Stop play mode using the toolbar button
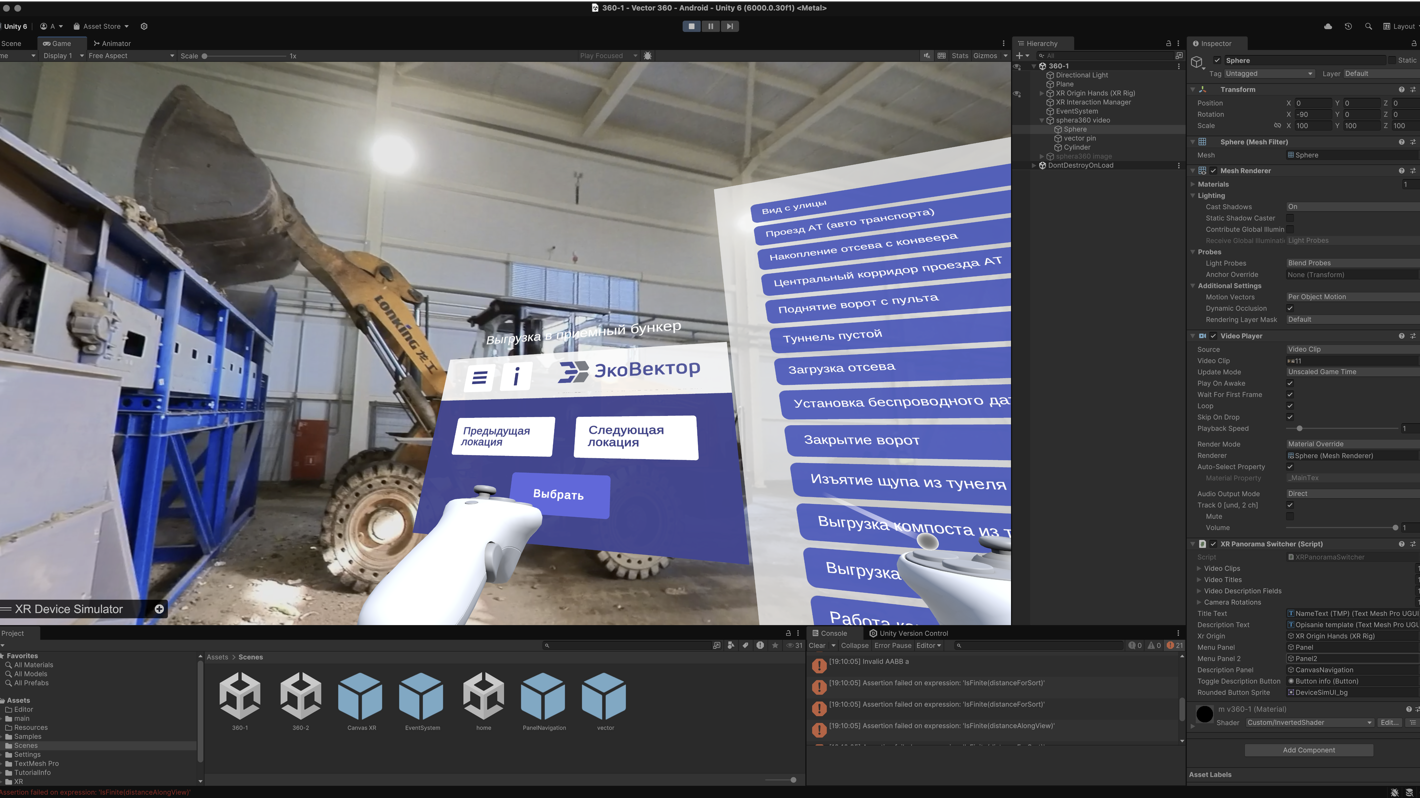Screen dimensions: 1420x798 click(691, 26)
